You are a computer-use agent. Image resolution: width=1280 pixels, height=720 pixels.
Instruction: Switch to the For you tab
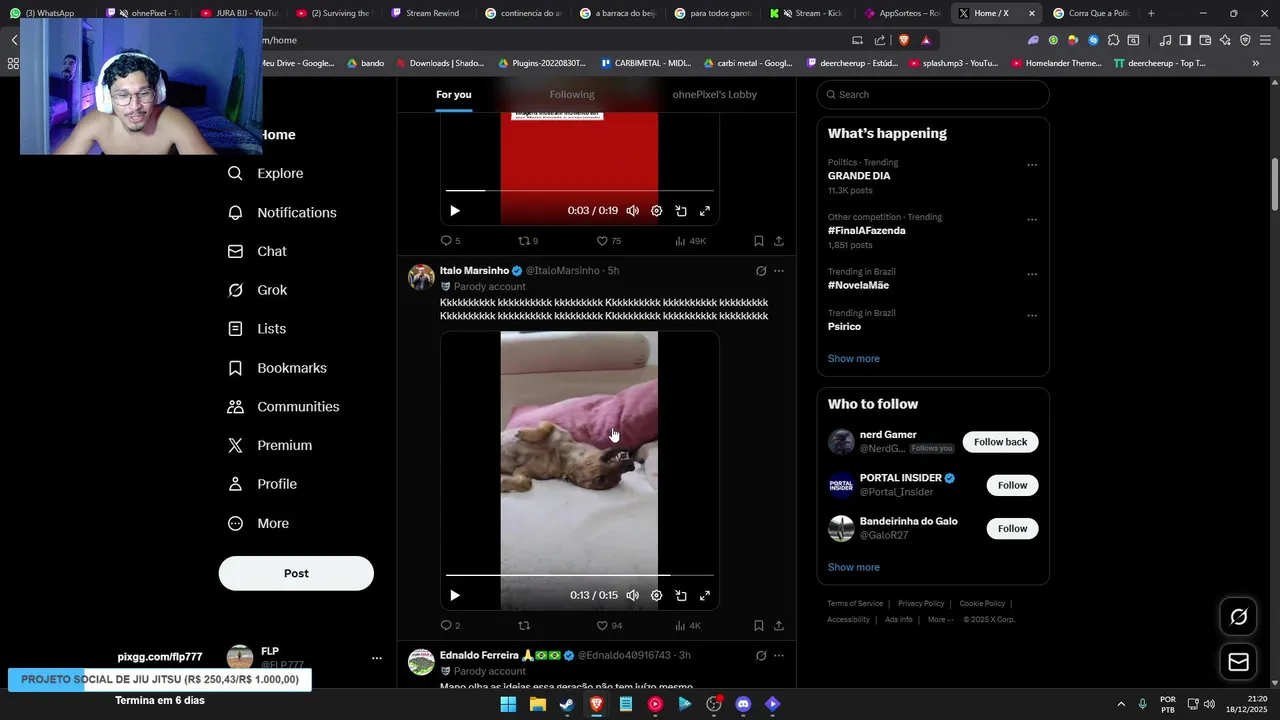coord(453,94)
